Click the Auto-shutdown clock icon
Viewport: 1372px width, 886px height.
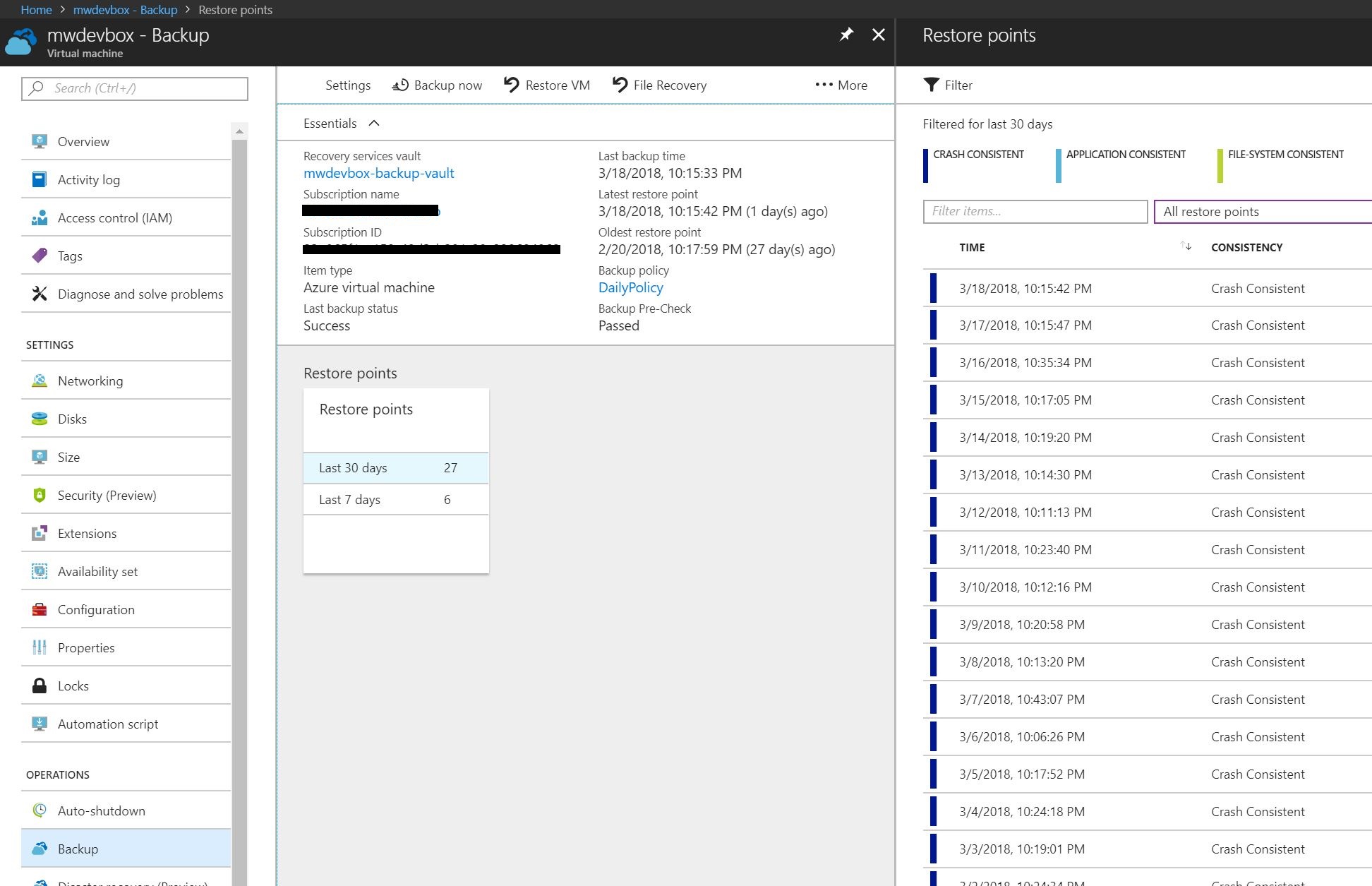point(40,810)
